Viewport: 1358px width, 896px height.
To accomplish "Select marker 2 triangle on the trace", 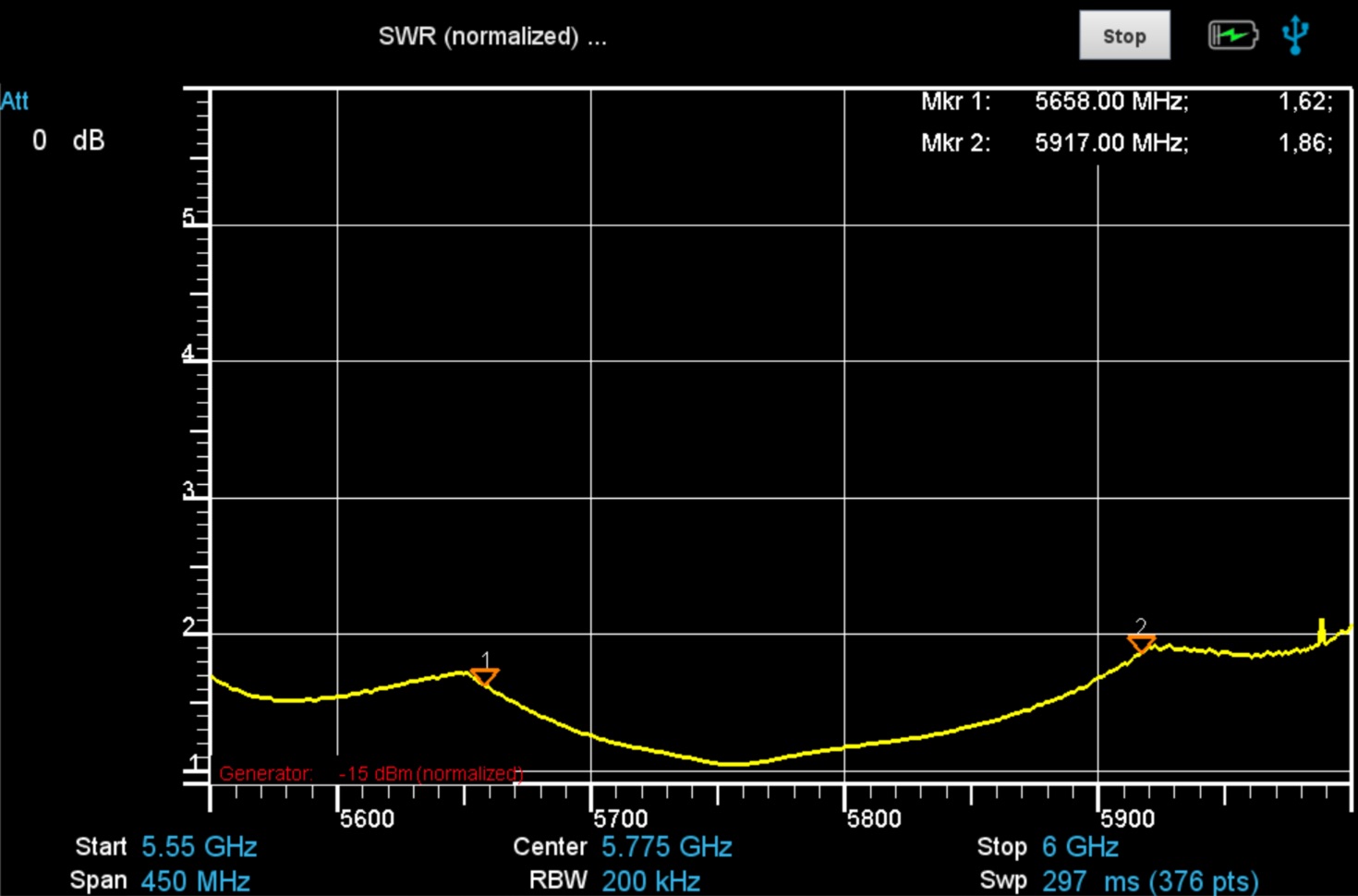I will click(x=1141, y=643).
